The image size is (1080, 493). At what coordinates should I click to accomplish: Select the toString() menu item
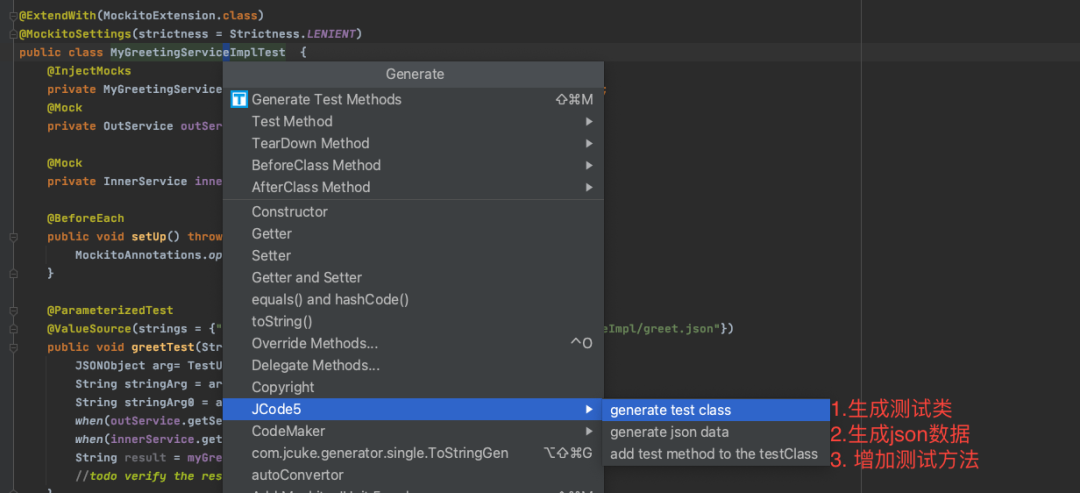click(x=282, y=322)
